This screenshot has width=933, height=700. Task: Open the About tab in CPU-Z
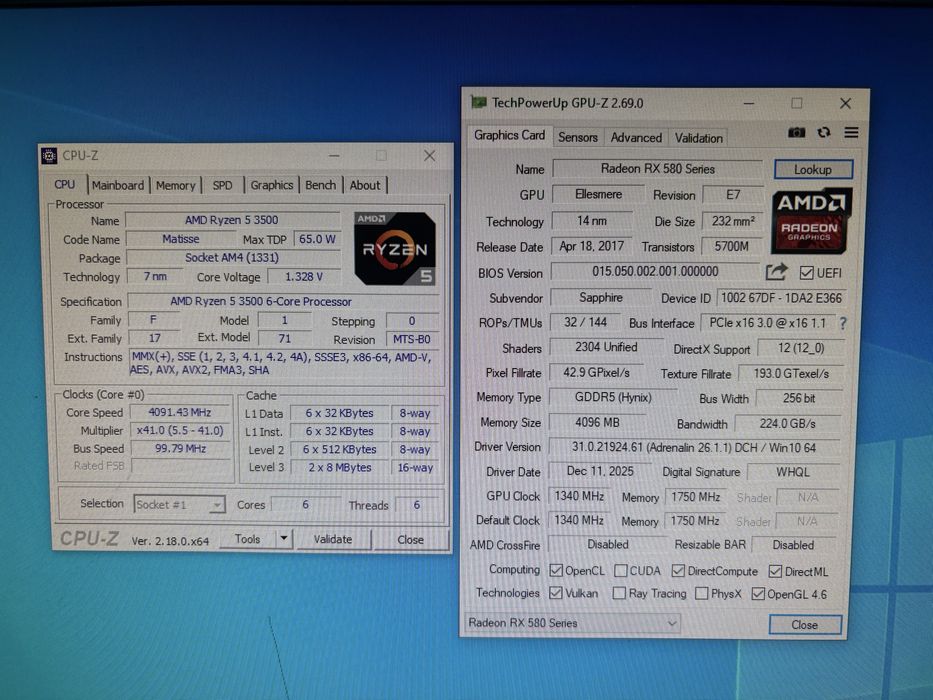(x=365, y=185)
